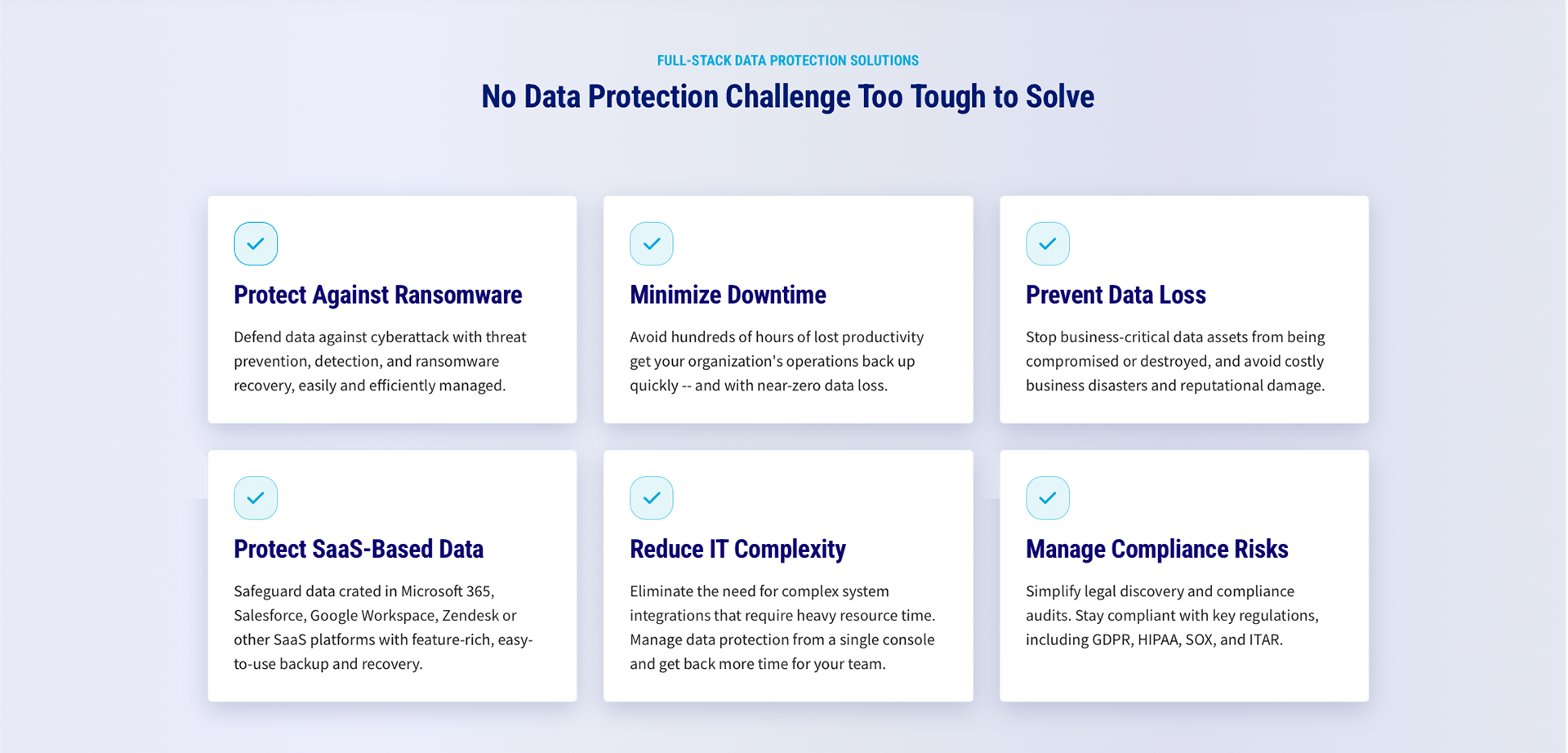Open the Minimize Downtime heading
This screenshot has width=1568, height=753.
tap(728, 295)
